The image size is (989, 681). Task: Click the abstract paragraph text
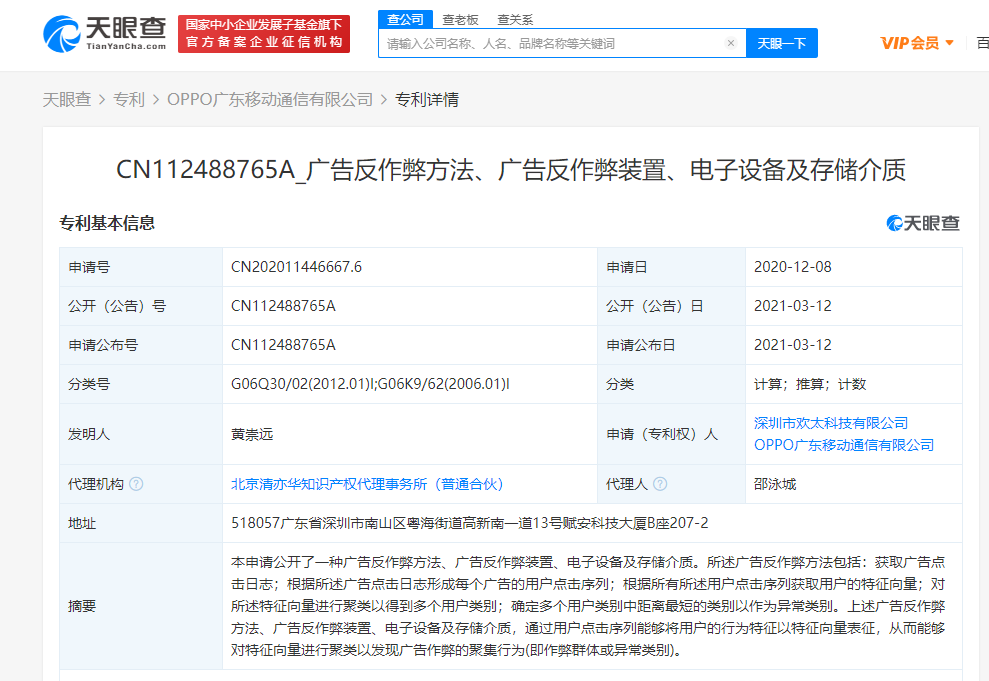tap(588, 606)
